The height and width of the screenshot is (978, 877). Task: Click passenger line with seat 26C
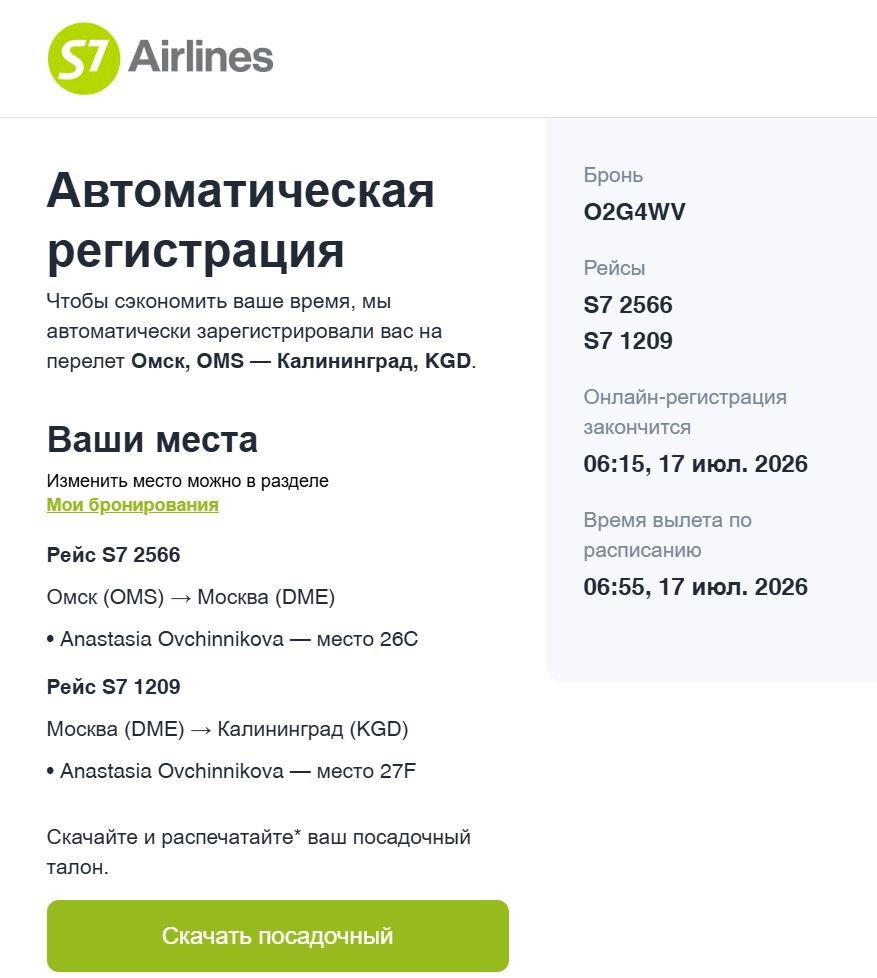pos(232,639)
